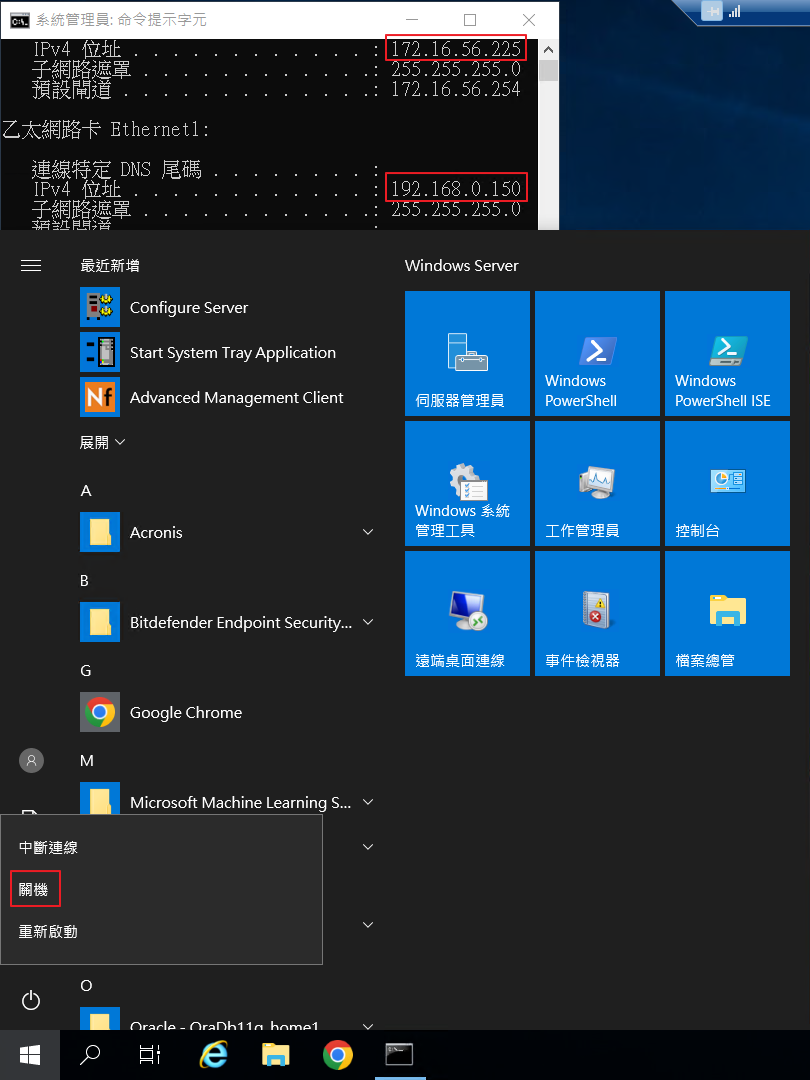Open the Windows 系統管理工具 tile

click(x=467, y=484)
